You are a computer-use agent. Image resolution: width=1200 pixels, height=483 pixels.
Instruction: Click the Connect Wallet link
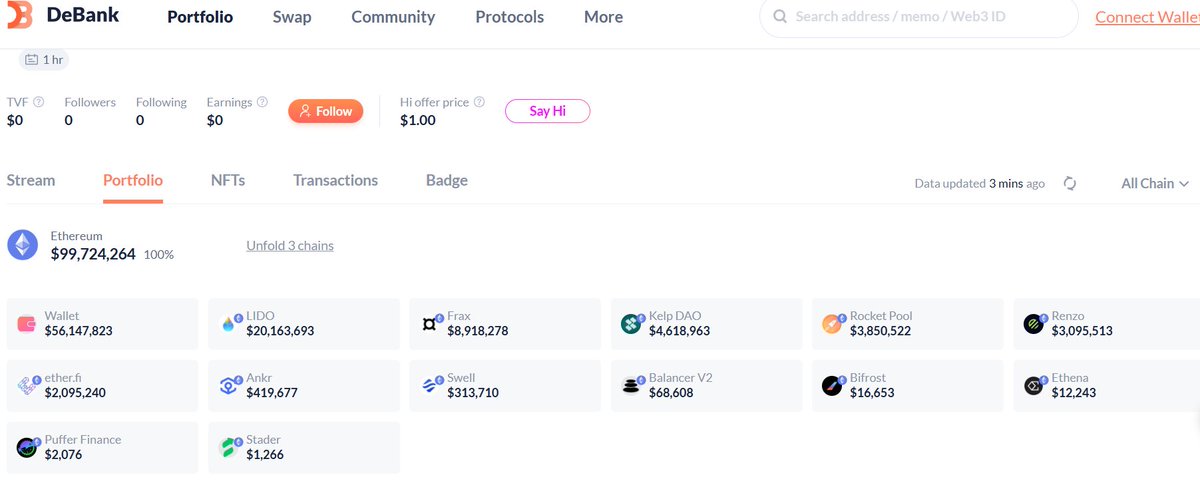pyautogui.click(x=1146, y=17)
